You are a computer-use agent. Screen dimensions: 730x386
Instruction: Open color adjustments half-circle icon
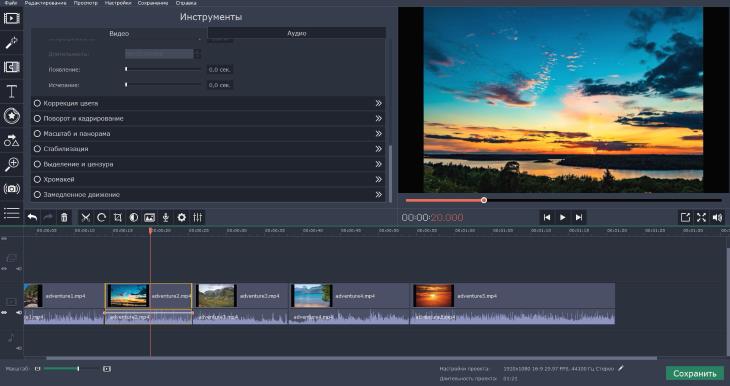click(134, 217)
